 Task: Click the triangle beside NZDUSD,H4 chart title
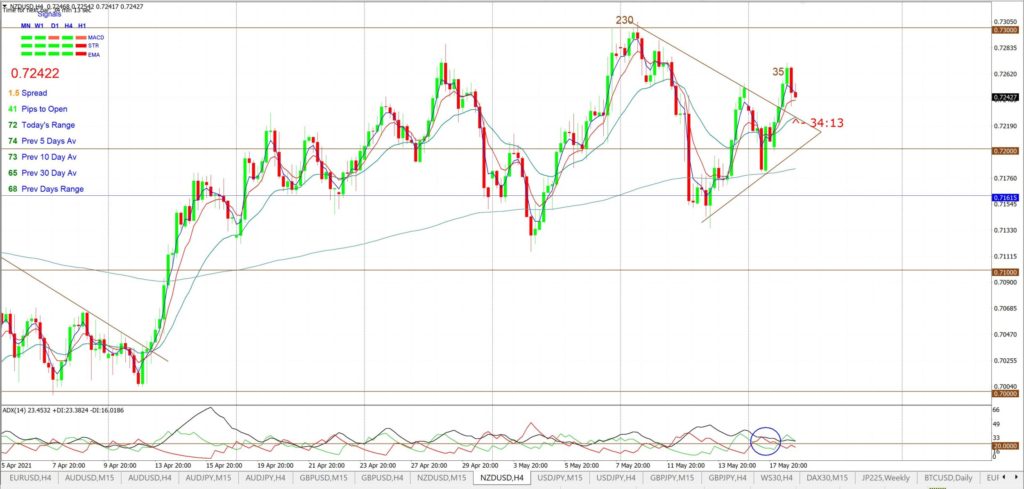pos(5,7)
